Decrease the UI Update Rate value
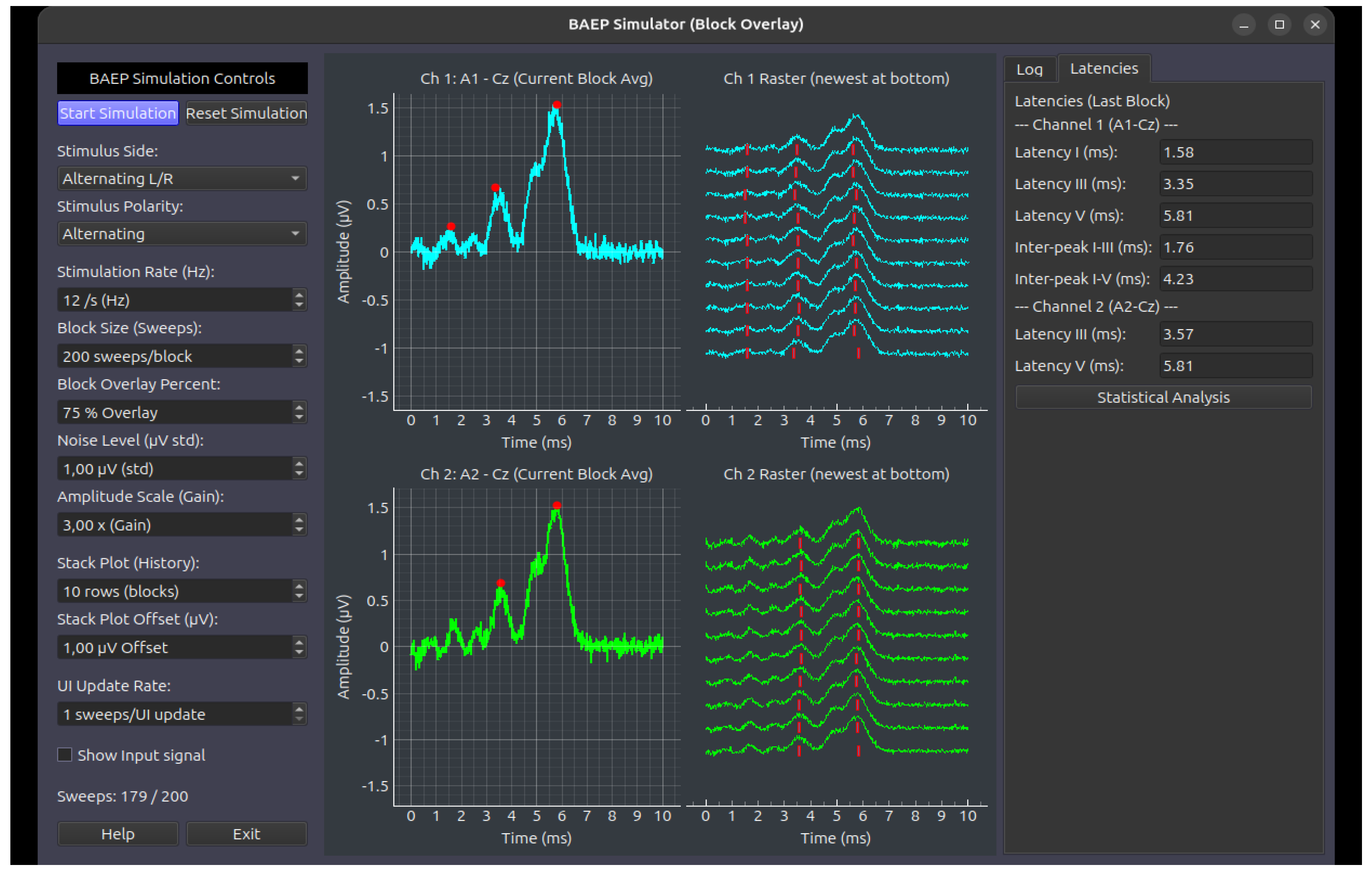The image size is (1372, 875). pyautogui.click(x=299, y=720)
